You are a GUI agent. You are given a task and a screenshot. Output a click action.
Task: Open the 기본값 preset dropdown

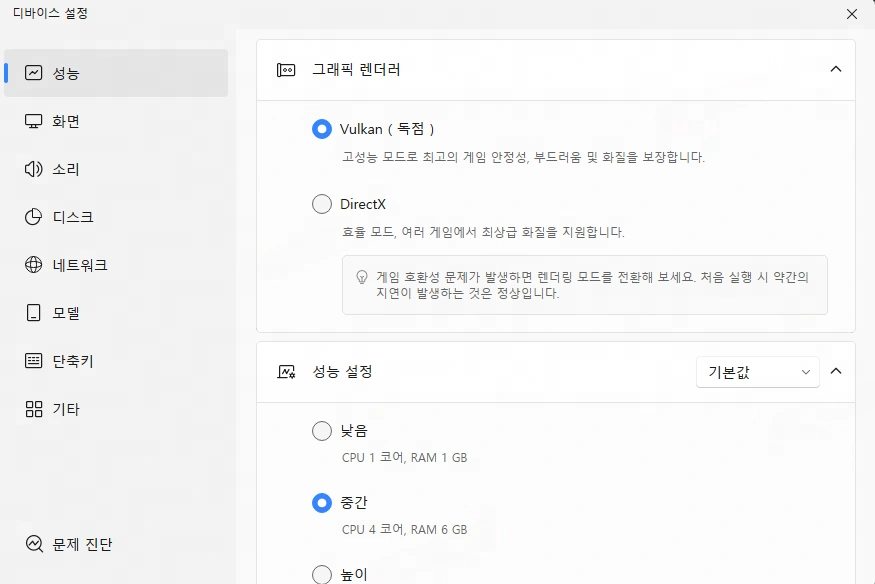point(757,372)
